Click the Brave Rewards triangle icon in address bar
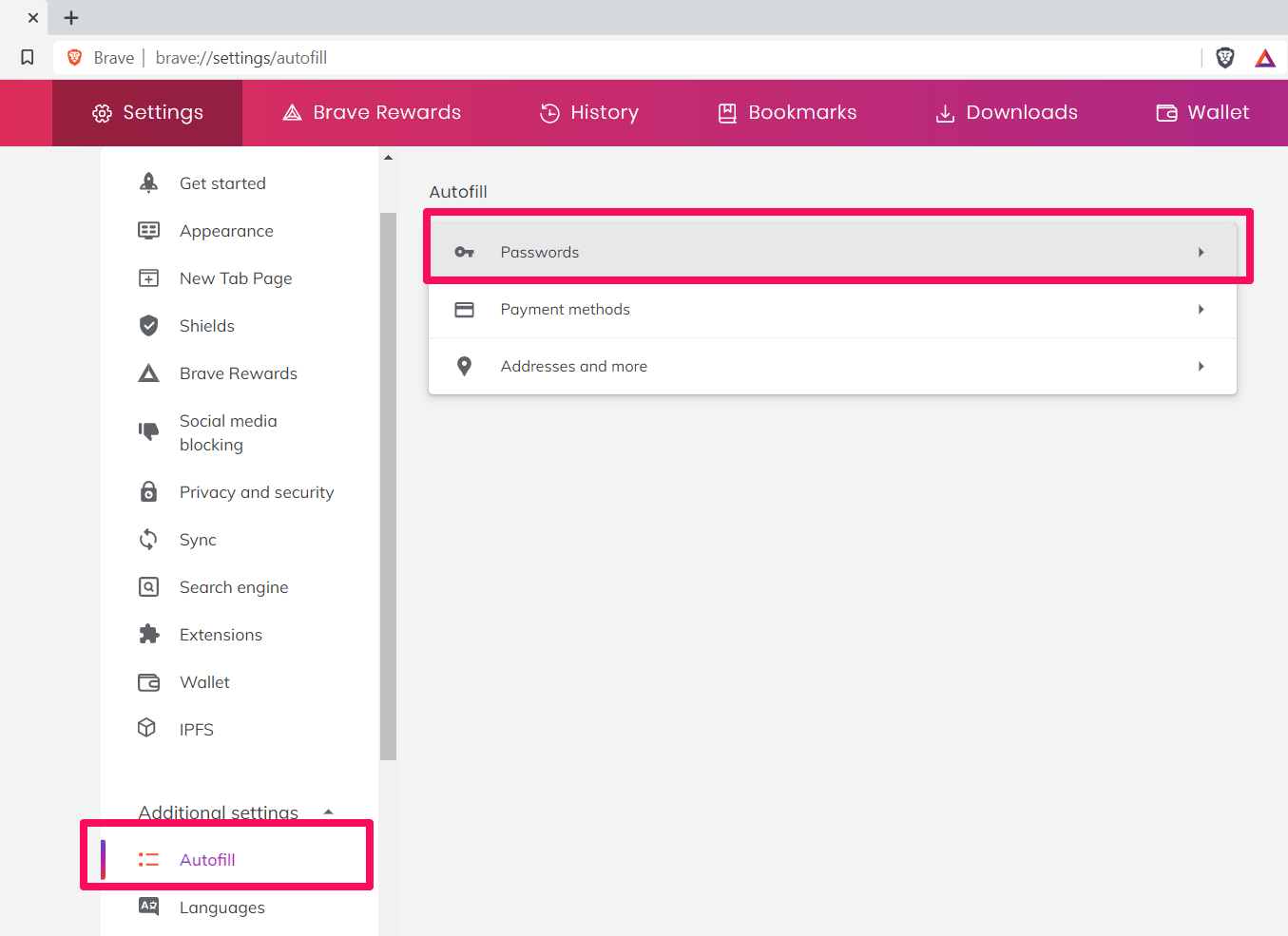Image resolution: width=1288 pixels, height=936 pixels. coord(1265,58)
